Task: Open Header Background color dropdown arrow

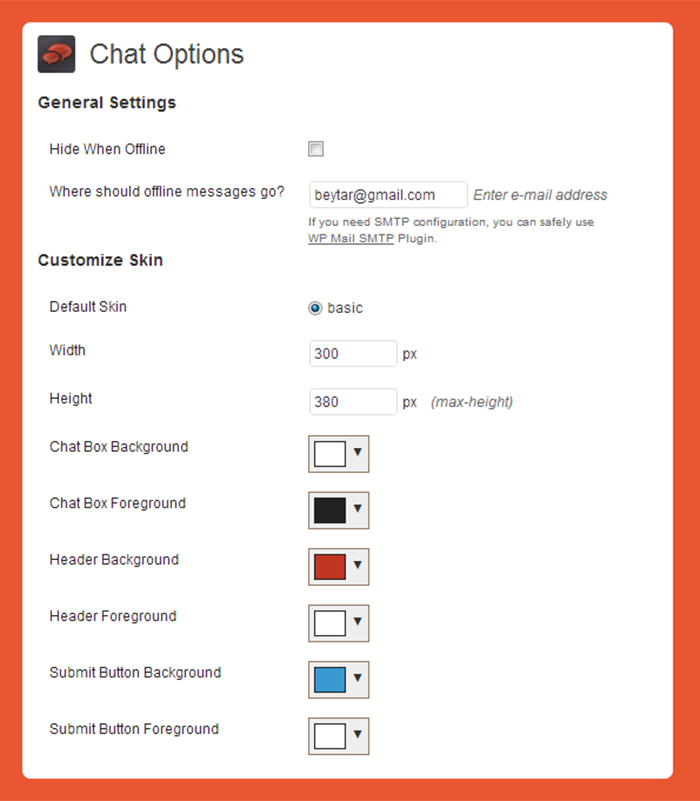Action: point(358,565)
